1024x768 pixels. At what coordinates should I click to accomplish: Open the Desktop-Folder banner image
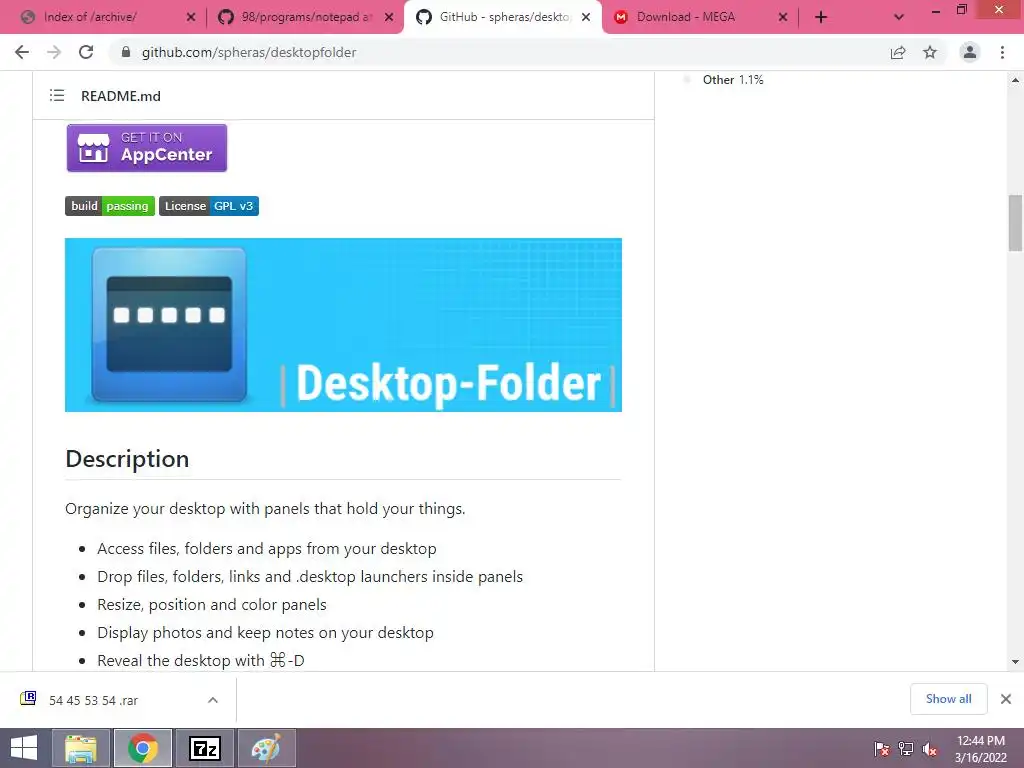[344, 325]
